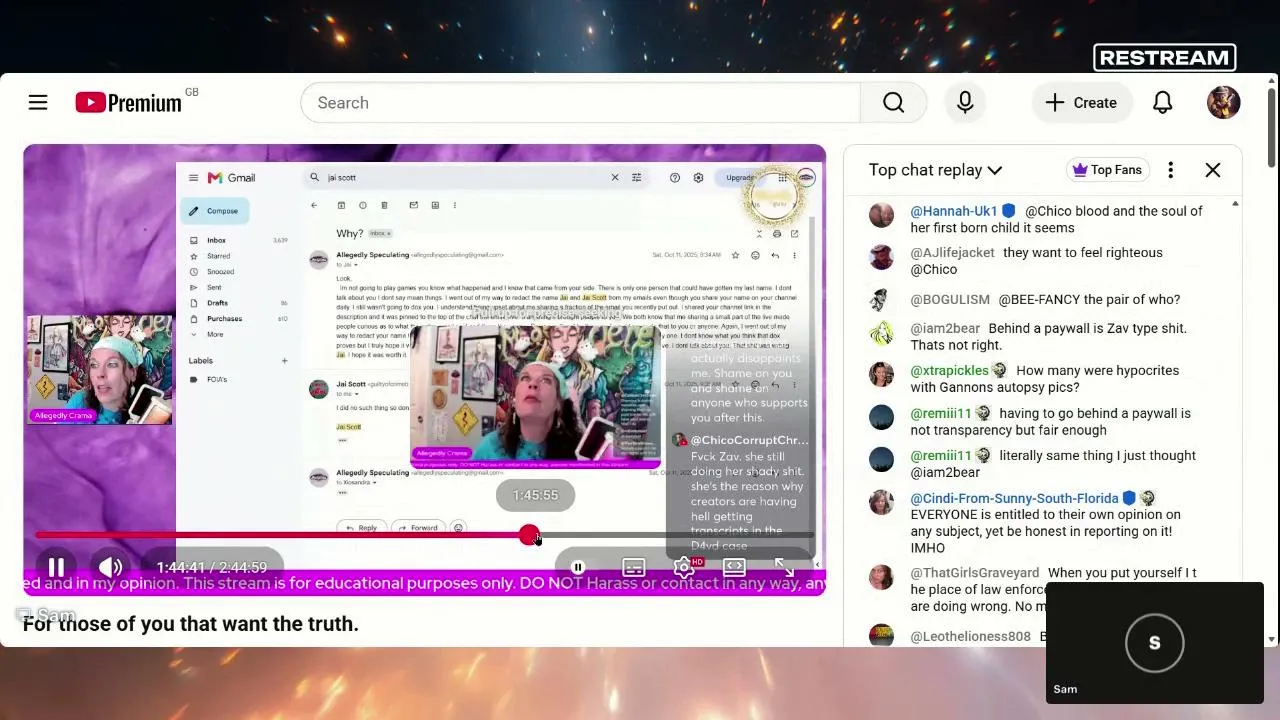Click @iam2bear's chat avatar

pos(881,333)
